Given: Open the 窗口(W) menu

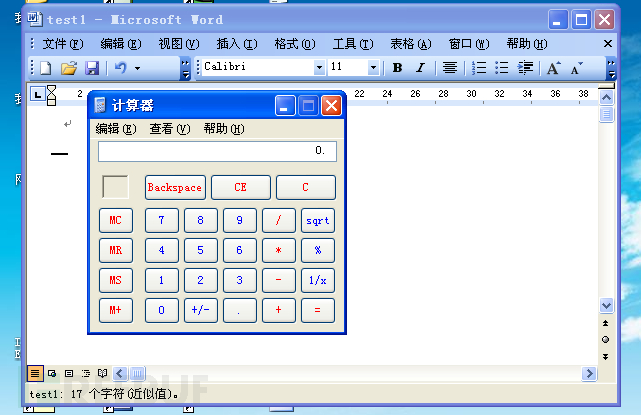Looking at the screenshot, I should (x=469, y=44).
